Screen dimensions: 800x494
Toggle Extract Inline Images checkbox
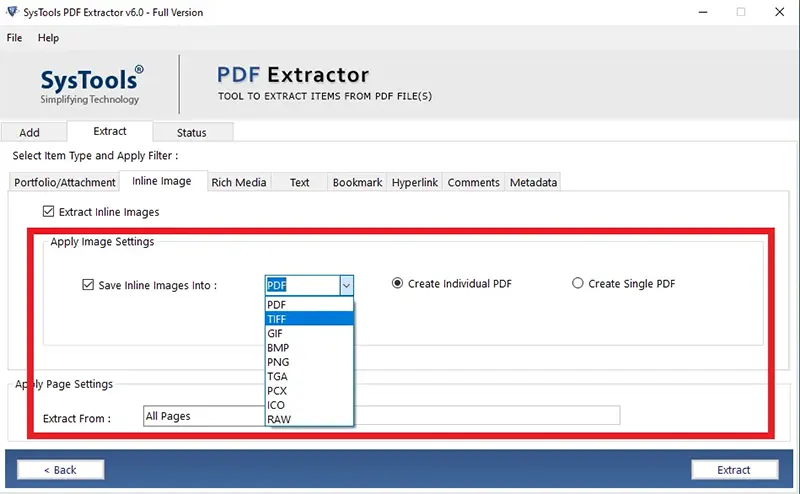[x=48, y=211]
